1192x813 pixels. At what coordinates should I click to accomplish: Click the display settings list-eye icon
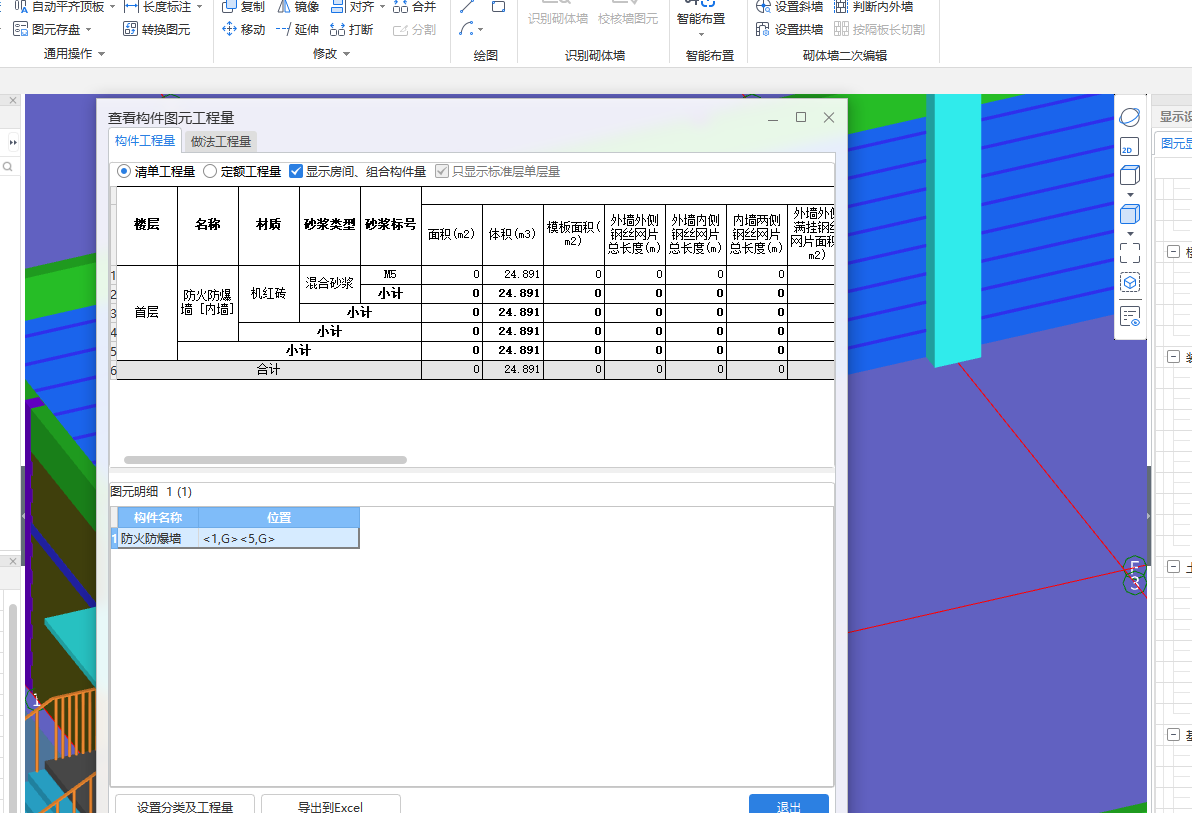point(1130,316)
